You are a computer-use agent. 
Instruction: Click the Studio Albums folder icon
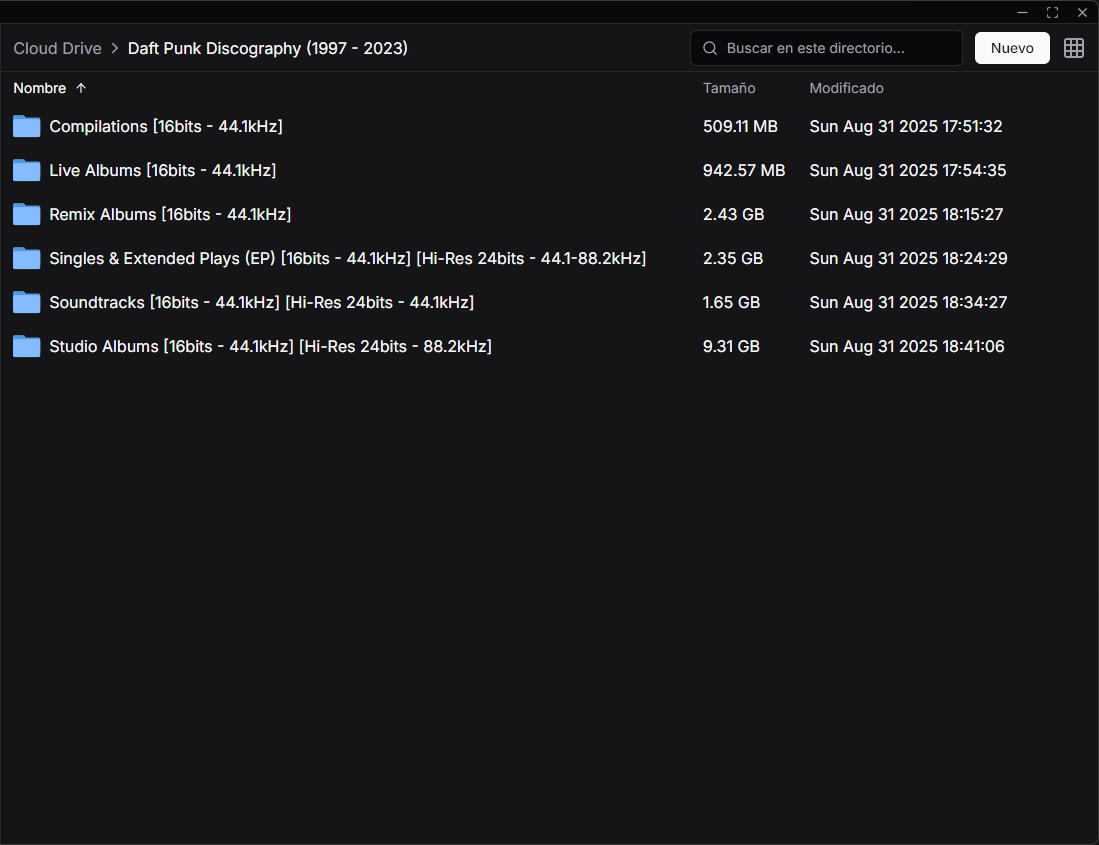(x=27, y=346)
